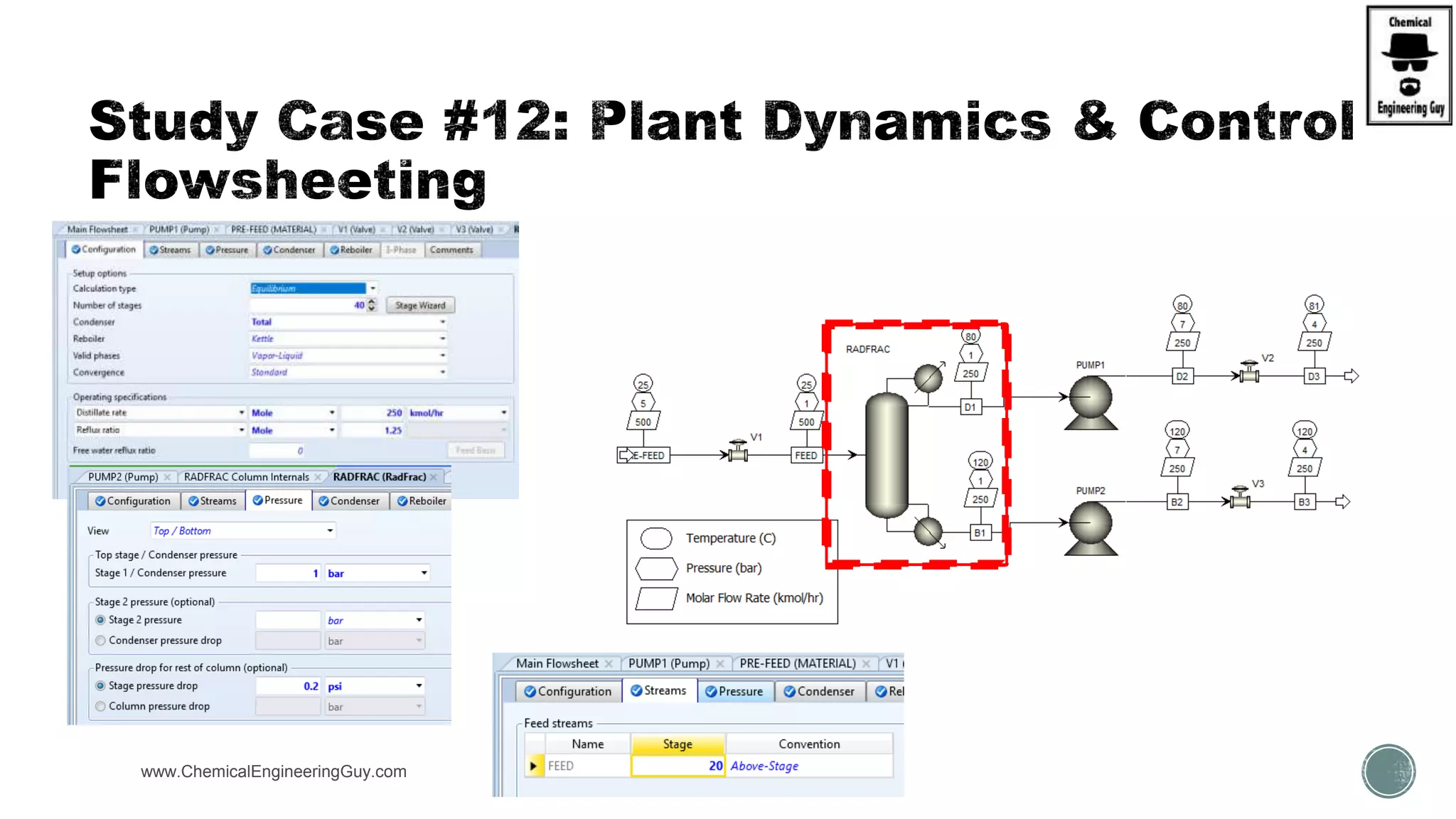Click the reboiler heat exchanger icon
The height and width of the screenshot is (819, 1456).
[928, 530]
